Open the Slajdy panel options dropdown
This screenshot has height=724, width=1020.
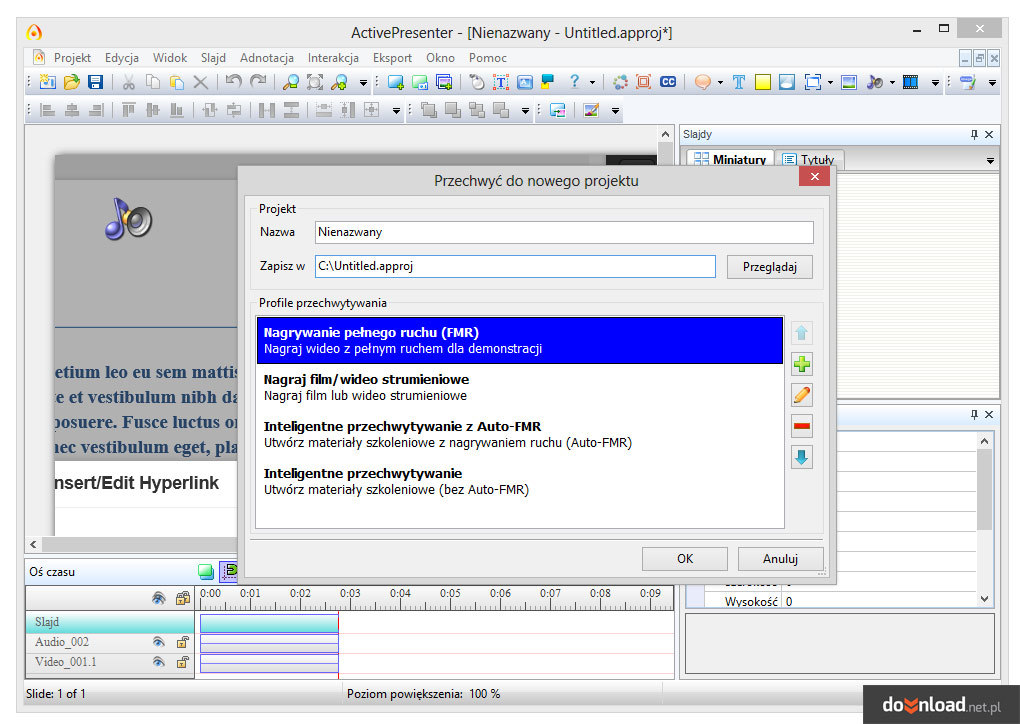[x=990, y=160]
